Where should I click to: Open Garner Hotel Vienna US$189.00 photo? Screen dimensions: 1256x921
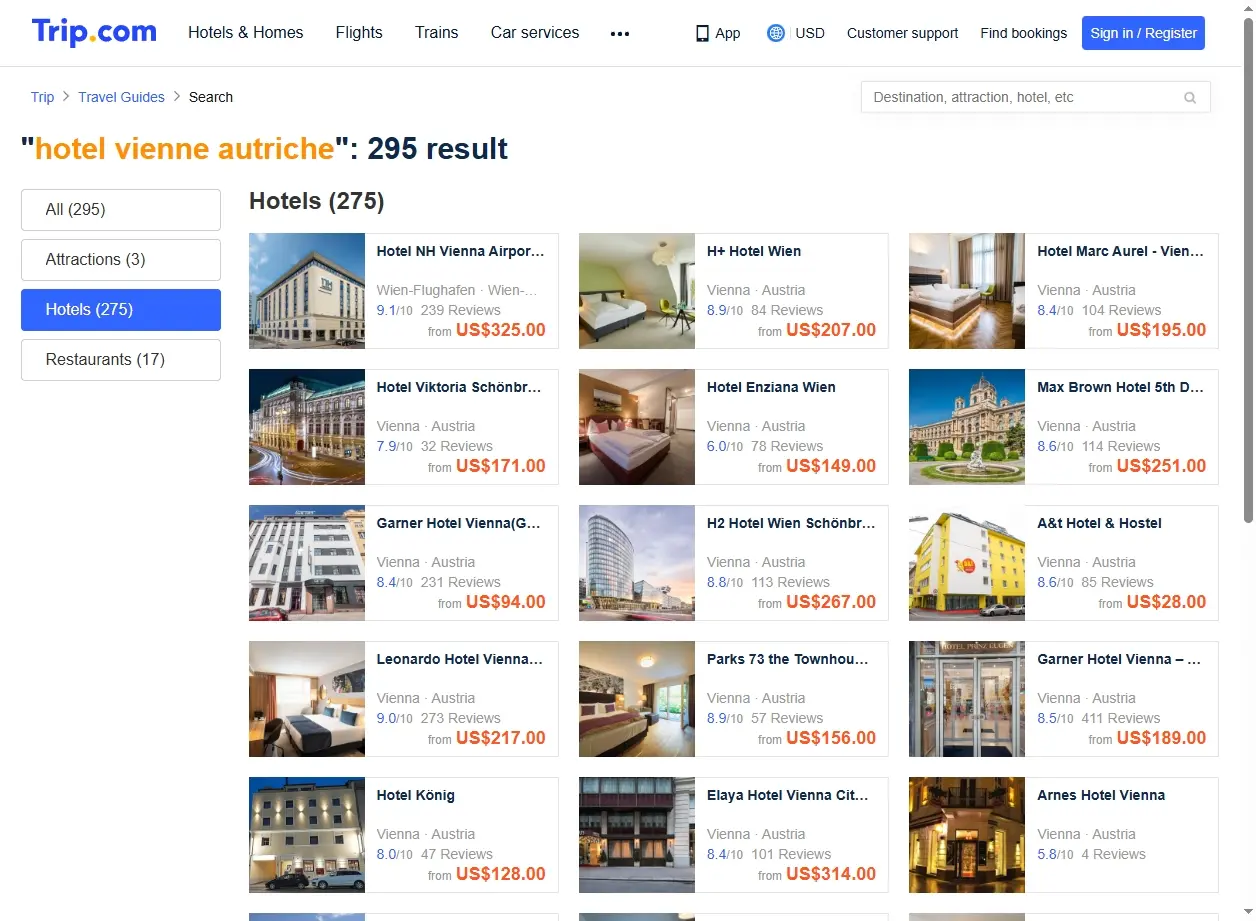967,699
